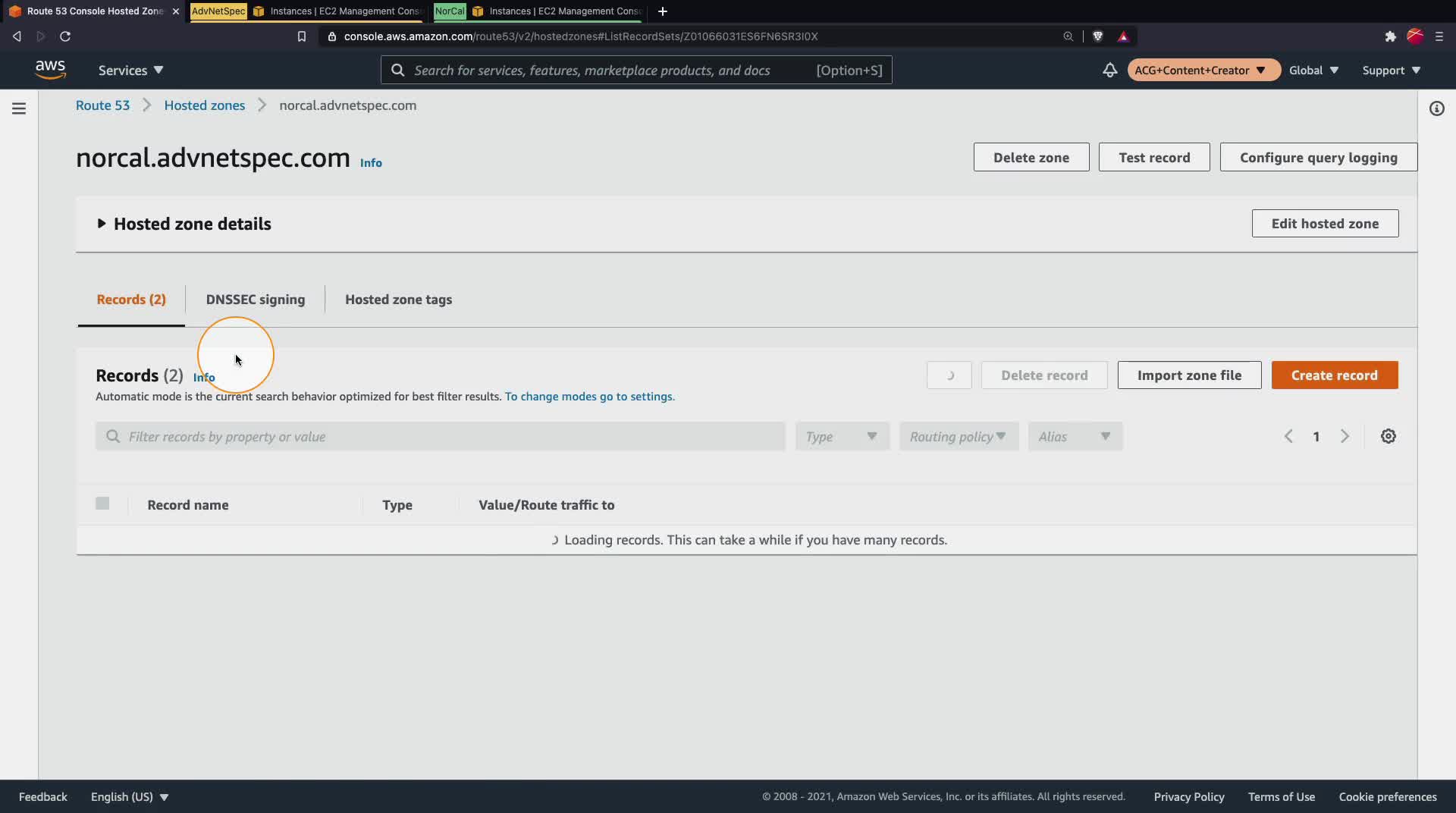The height and width of the screenshot is (813, 1456).
Task: Click the Delete zone button
Action: pyautogui.click(x=1031, y=158)
